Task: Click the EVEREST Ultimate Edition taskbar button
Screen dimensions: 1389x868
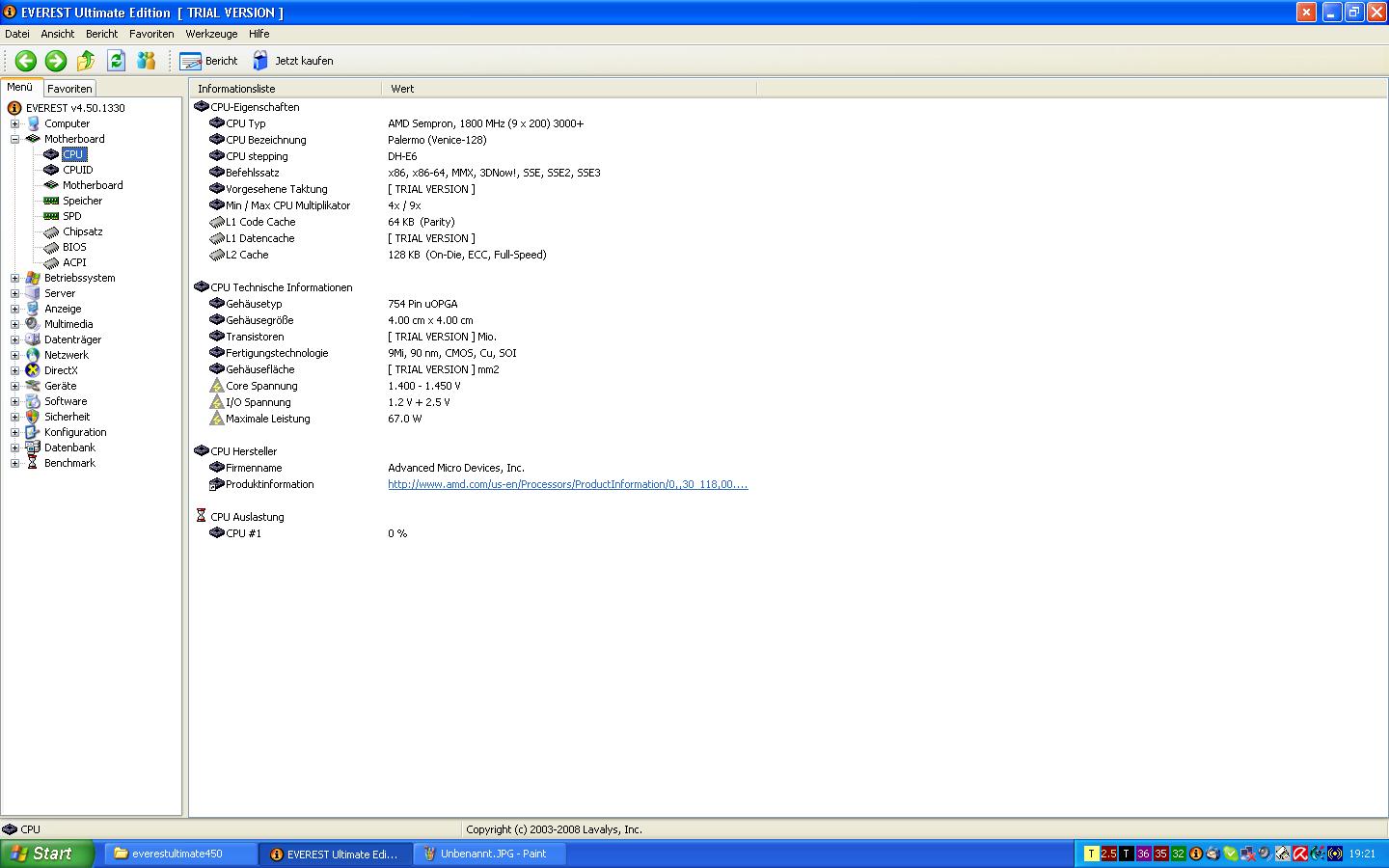Action: click(x=336, y=854)
